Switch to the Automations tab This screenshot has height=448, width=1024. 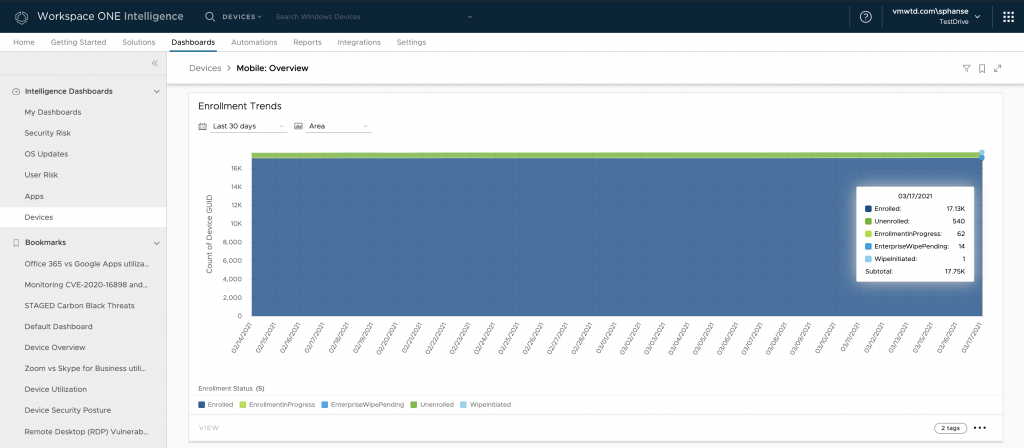254,42
